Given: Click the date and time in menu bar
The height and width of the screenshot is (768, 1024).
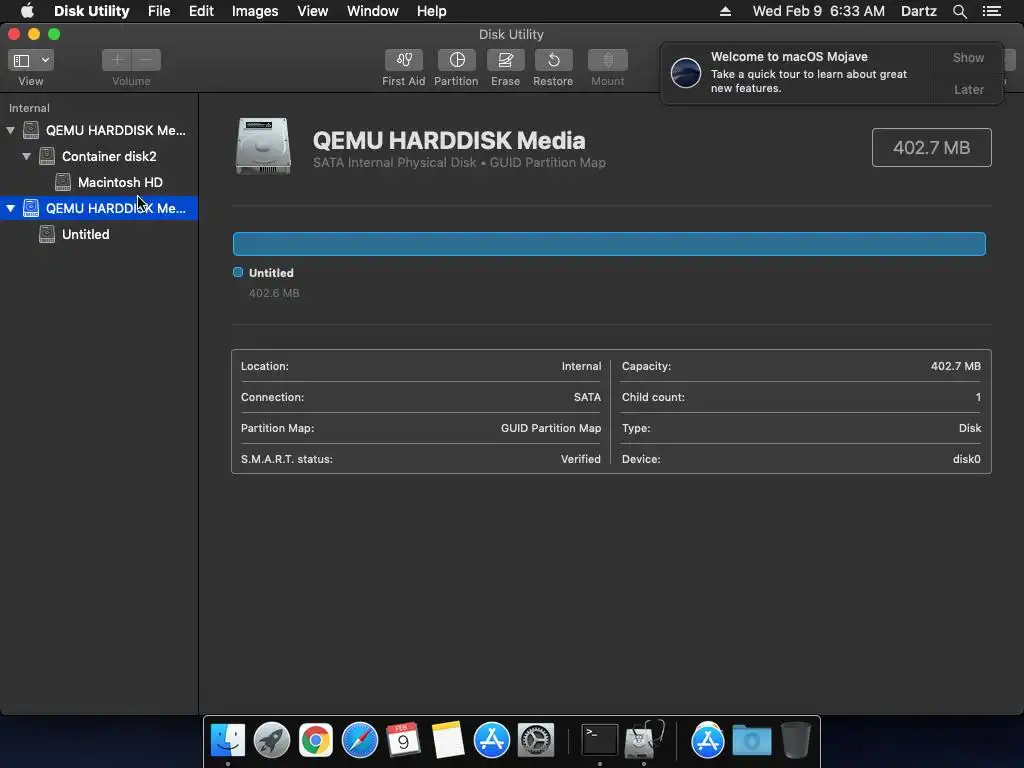Looking at the screenshot, I should (818, 11).
